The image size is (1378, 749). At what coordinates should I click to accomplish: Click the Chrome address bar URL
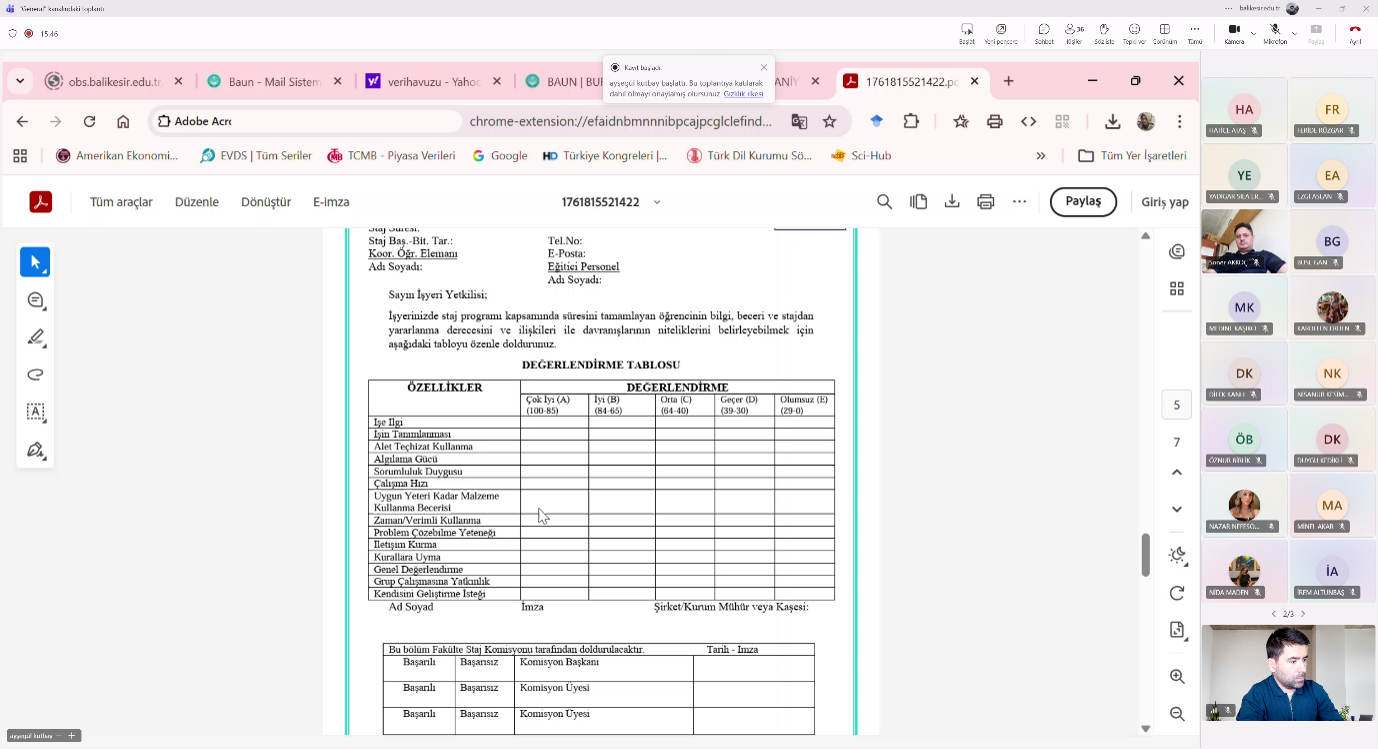point(620,121)
